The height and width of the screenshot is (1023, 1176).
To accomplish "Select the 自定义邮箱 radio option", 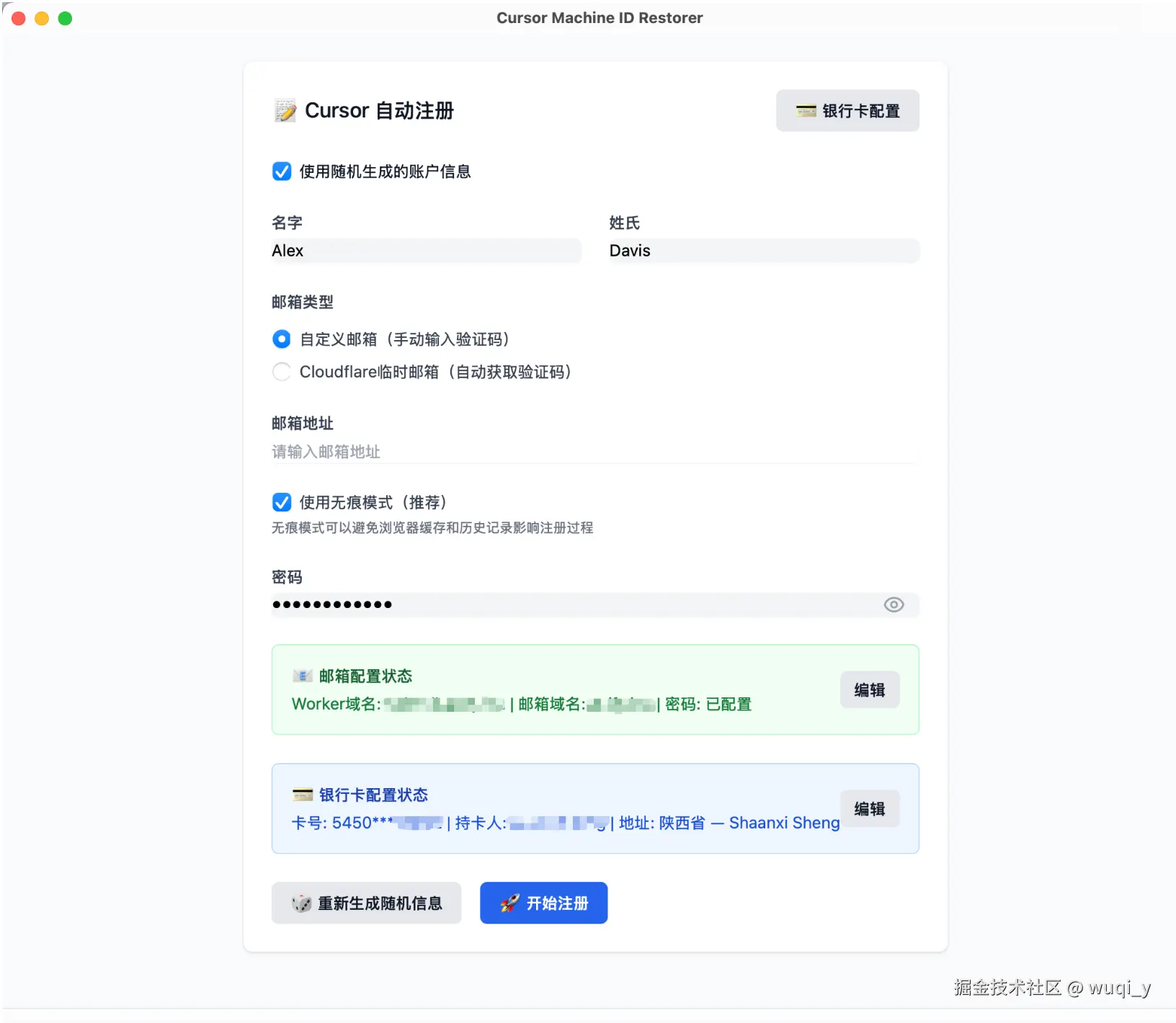I will 282,339.
